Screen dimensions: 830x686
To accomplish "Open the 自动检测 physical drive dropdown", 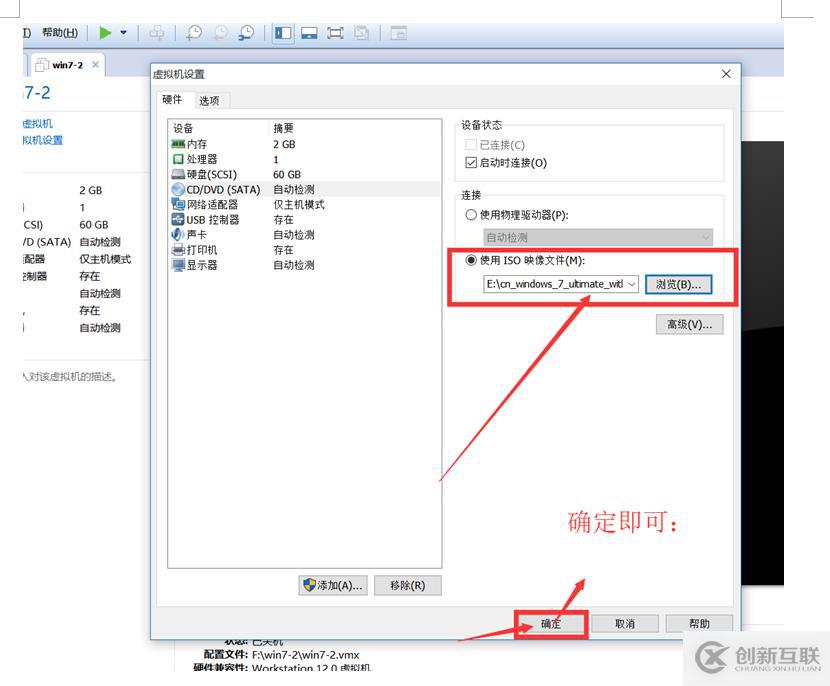I will click(x=598, y=237).
